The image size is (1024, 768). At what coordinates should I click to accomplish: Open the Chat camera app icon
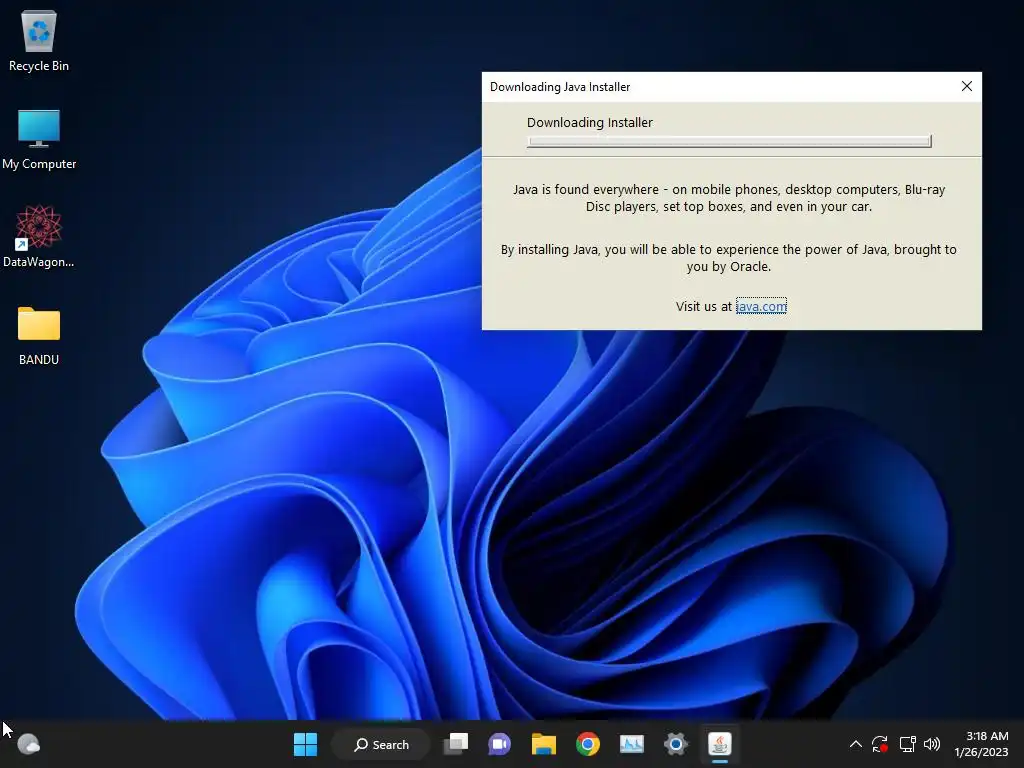click(500, 744)
